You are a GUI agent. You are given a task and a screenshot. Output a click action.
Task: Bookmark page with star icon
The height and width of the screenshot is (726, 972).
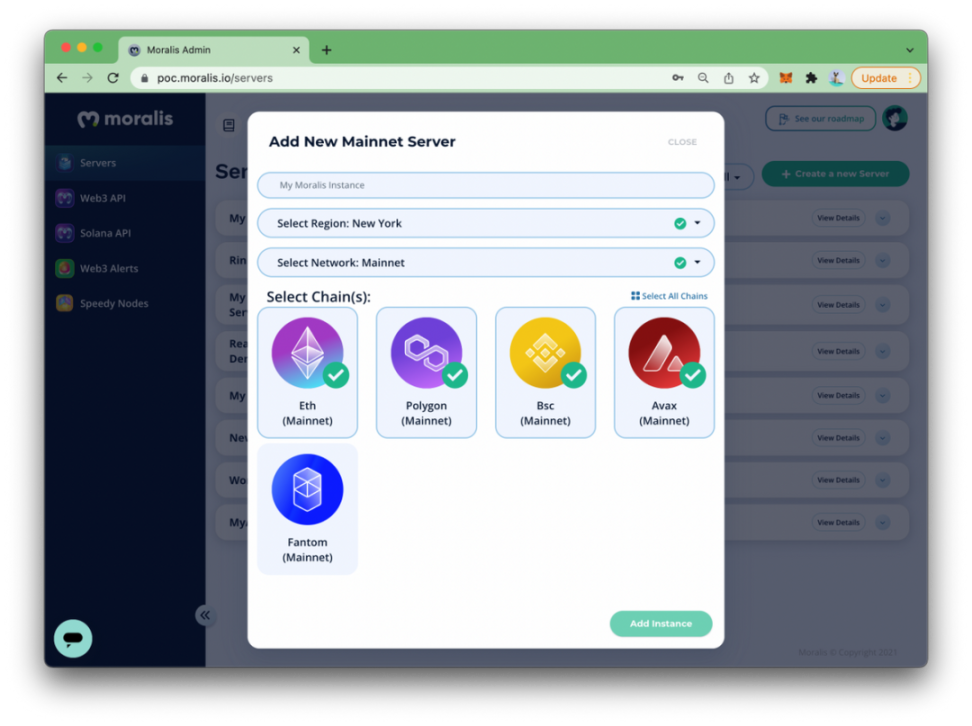[x=754, y=78]
